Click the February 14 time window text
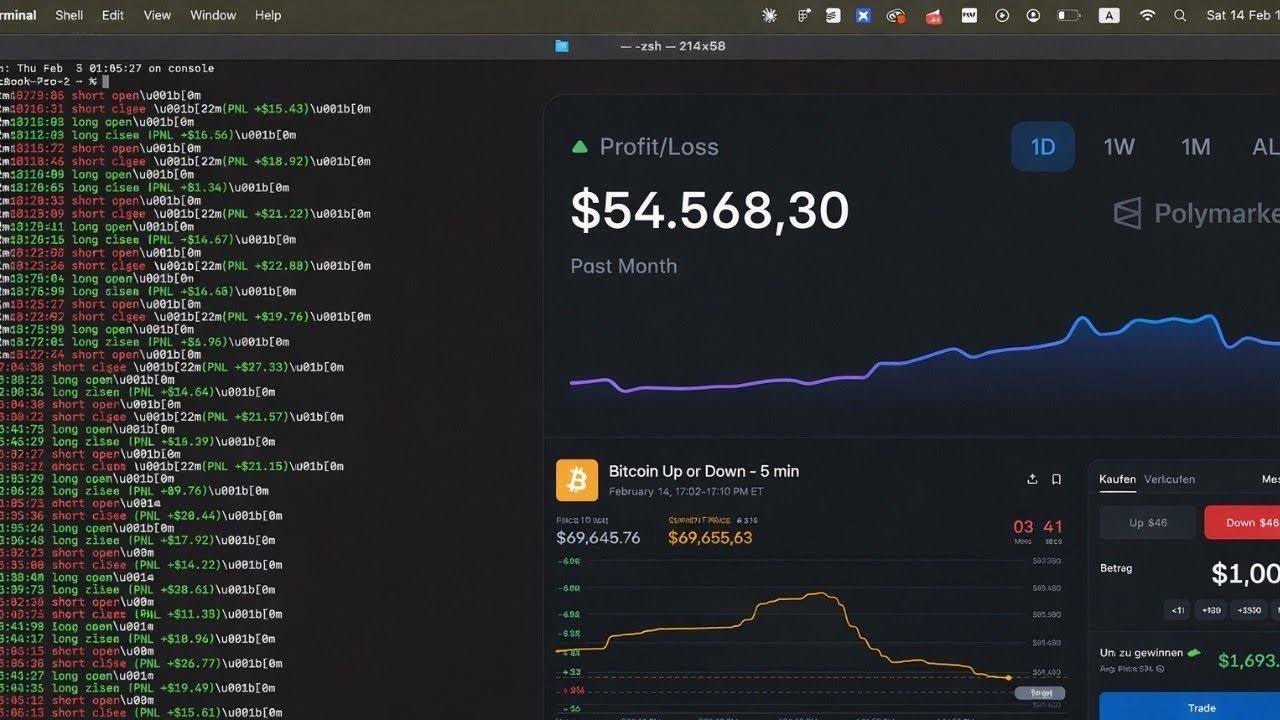The height and width of the screenshot is (720, 1280). (x=686, y=492)
